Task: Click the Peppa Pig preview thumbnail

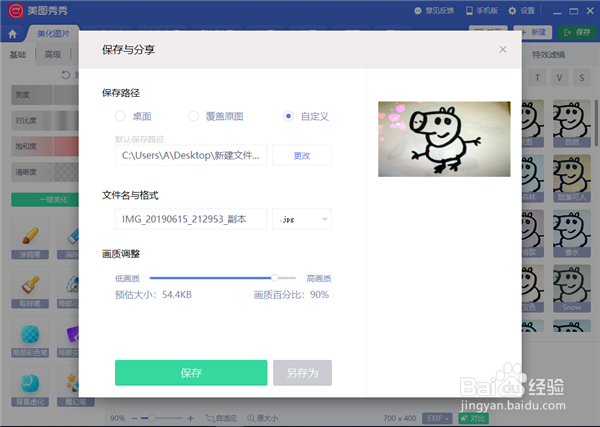Action: click(444, 139)
